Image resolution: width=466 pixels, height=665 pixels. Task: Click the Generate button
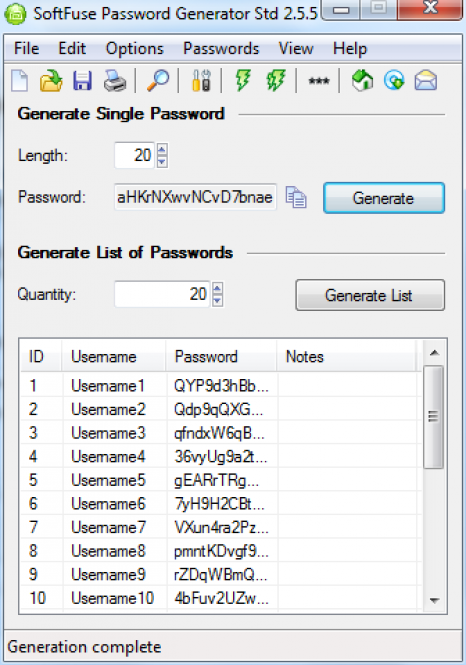coord(384,198)
